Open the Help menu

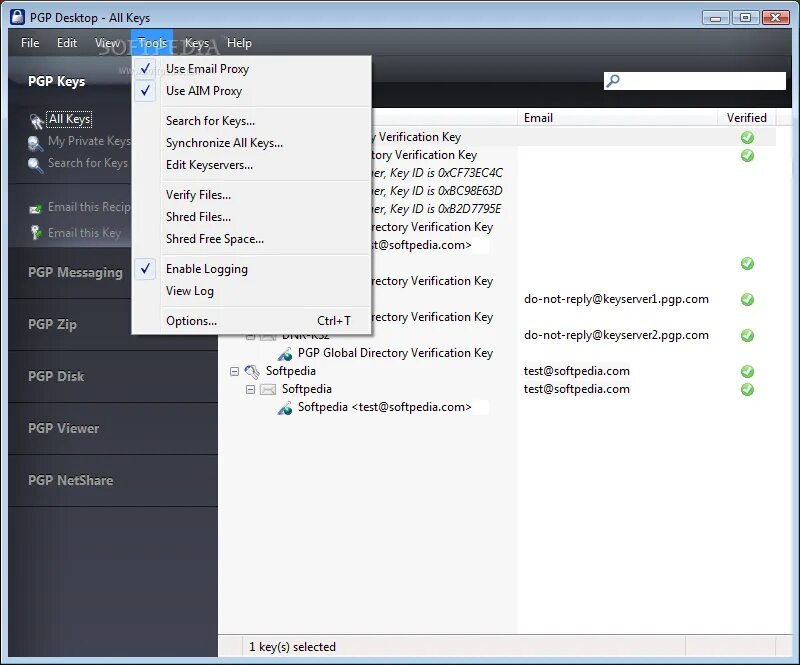point(239,43)
